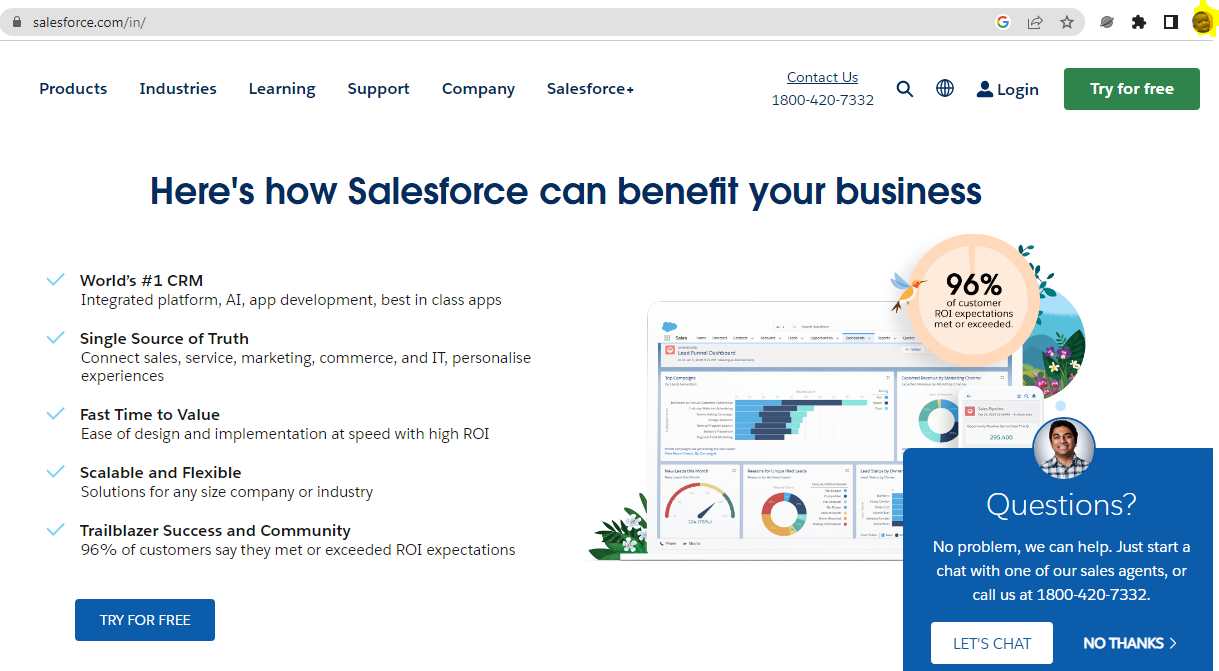This screenshot has width=1219, height=671.
Task: Click the Contact Us link
Action: [x=822, y=77]
